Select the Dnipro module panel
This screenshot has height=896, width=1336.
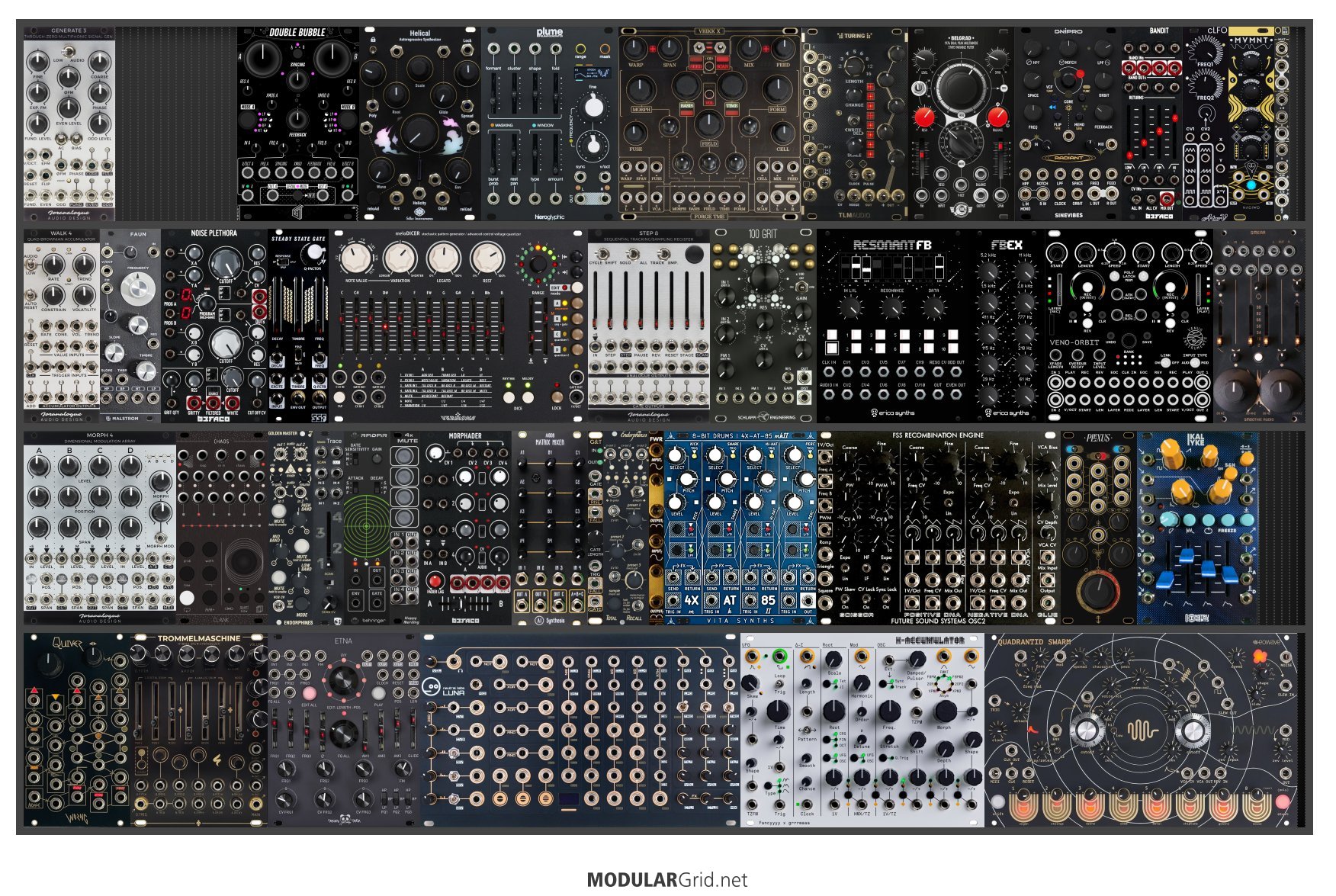1068,124
